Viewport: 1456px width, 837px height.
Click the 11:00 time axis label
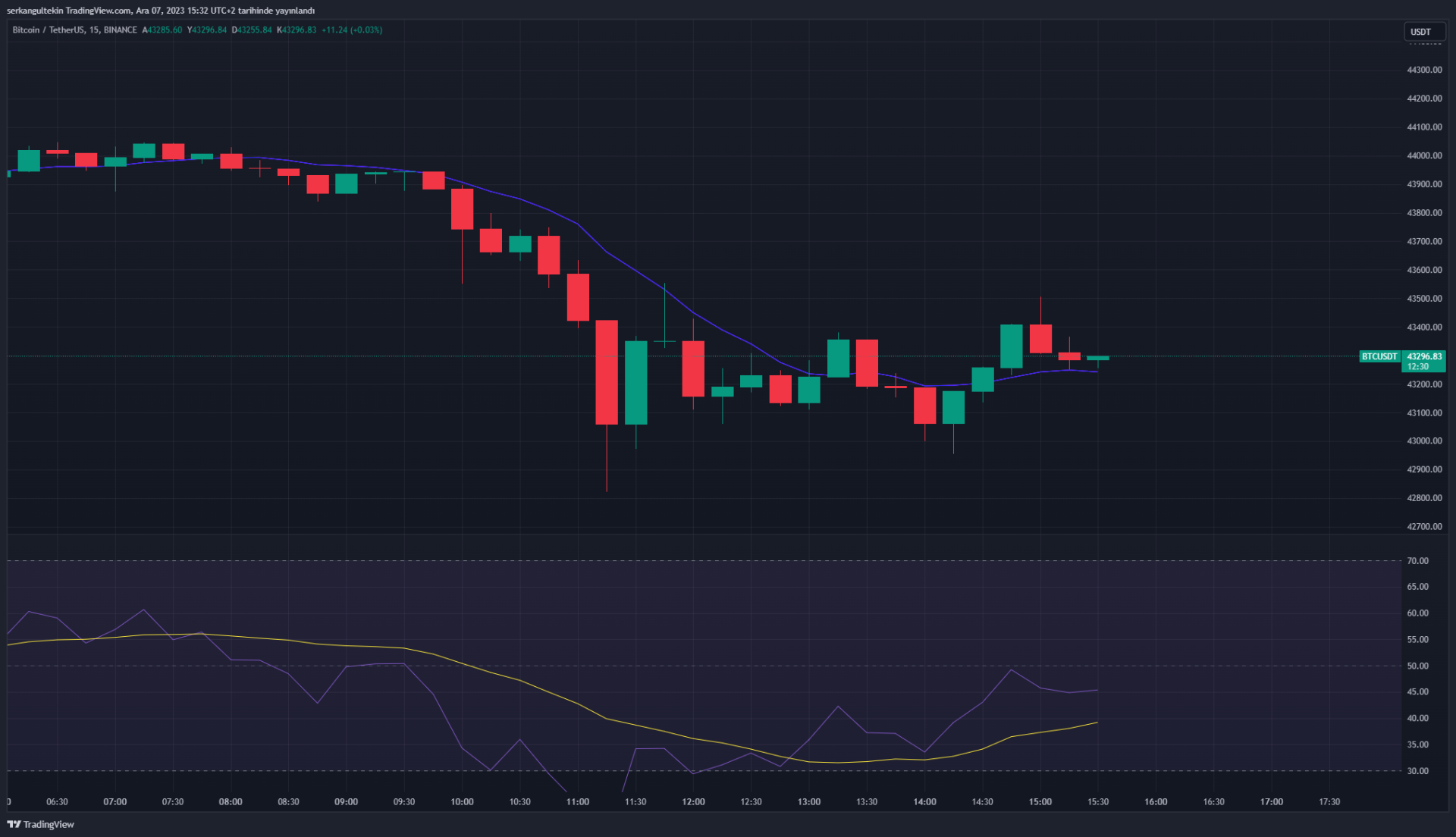click(x=577, y=801)
